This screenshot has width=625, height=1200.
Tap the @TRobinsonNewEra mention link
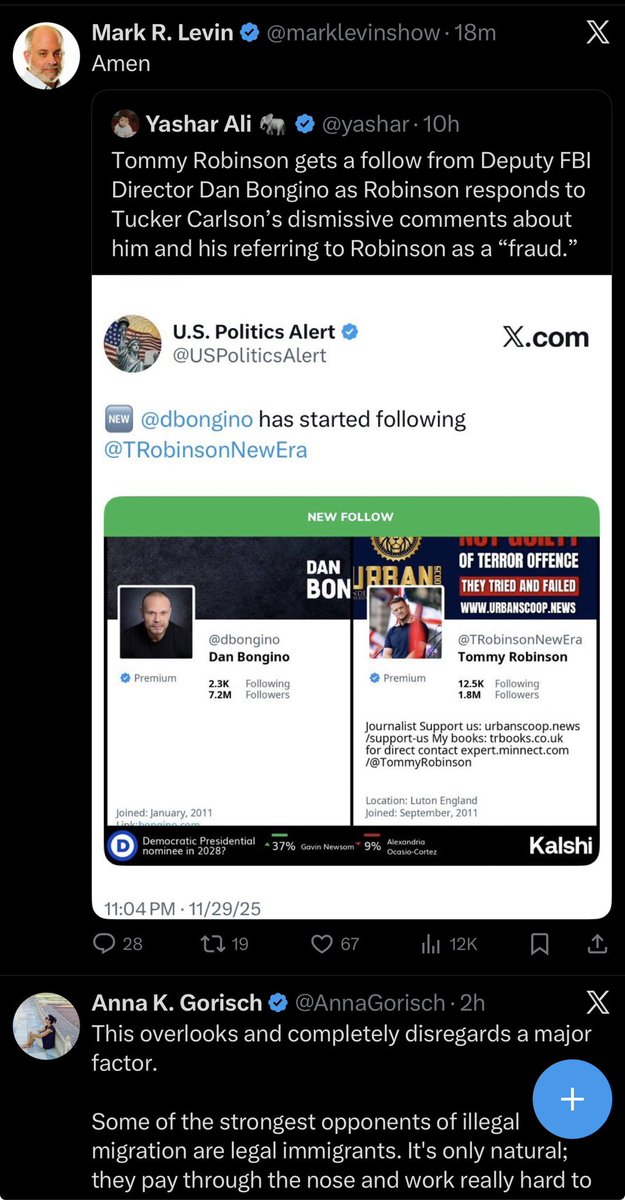pyautogui.click(x=205, y=450)
